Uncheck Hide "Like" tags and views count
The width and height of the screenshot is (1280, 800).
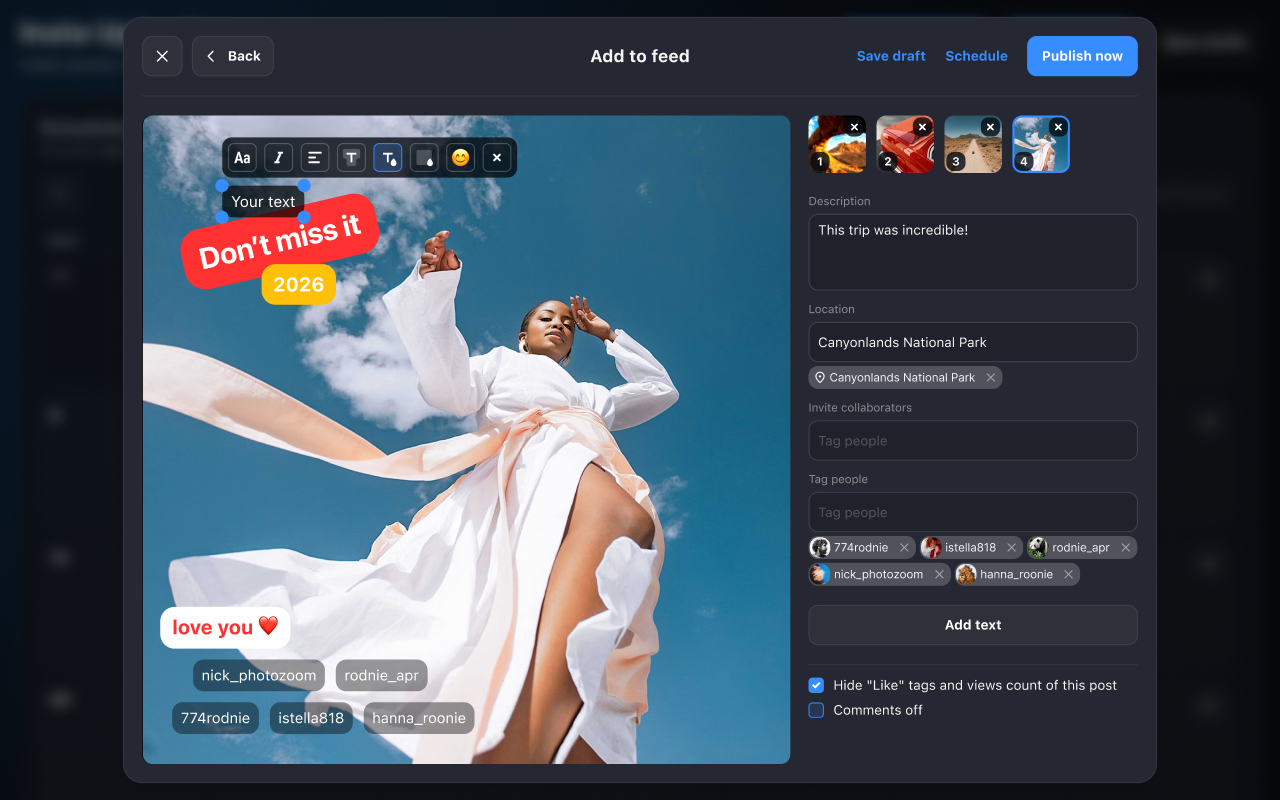point(816,685)
